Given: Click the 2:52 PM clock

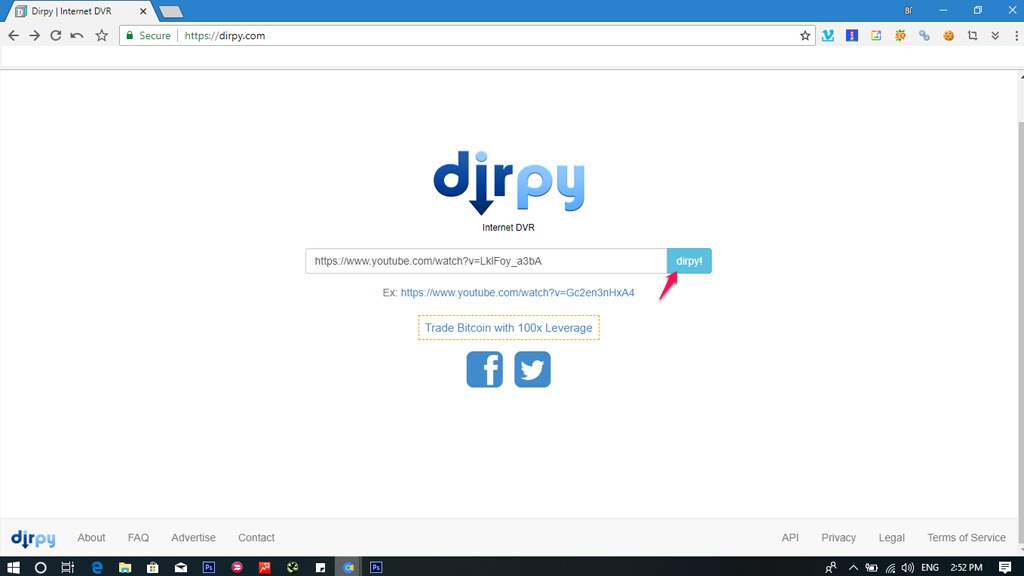Looking at the screenshot, I should click(967, 567).
